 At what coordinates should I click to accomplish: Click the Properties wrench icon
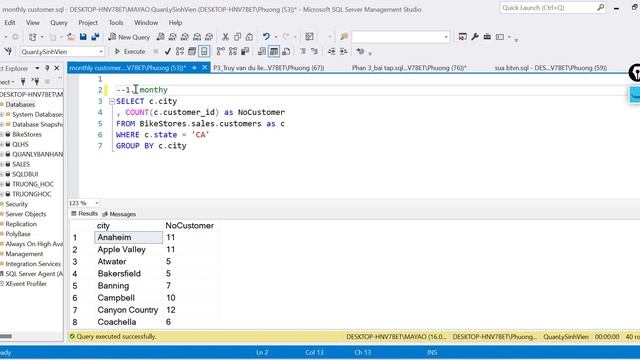click(x=475, y=37)
